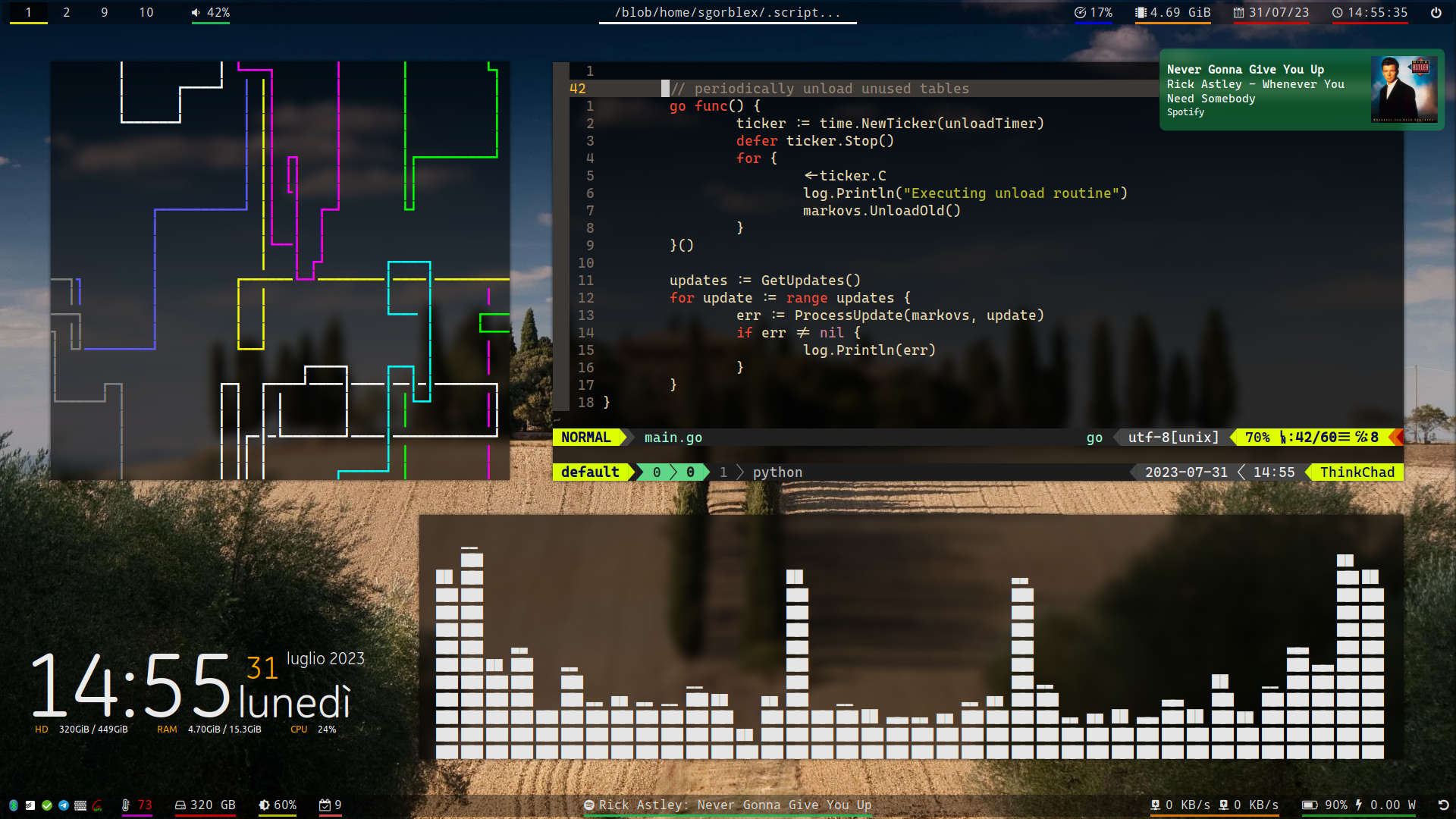The width and height of the screenshot is (1456, 819).
Task: Click the 31/07/23 date module
Action: [x=1271, y=13]
